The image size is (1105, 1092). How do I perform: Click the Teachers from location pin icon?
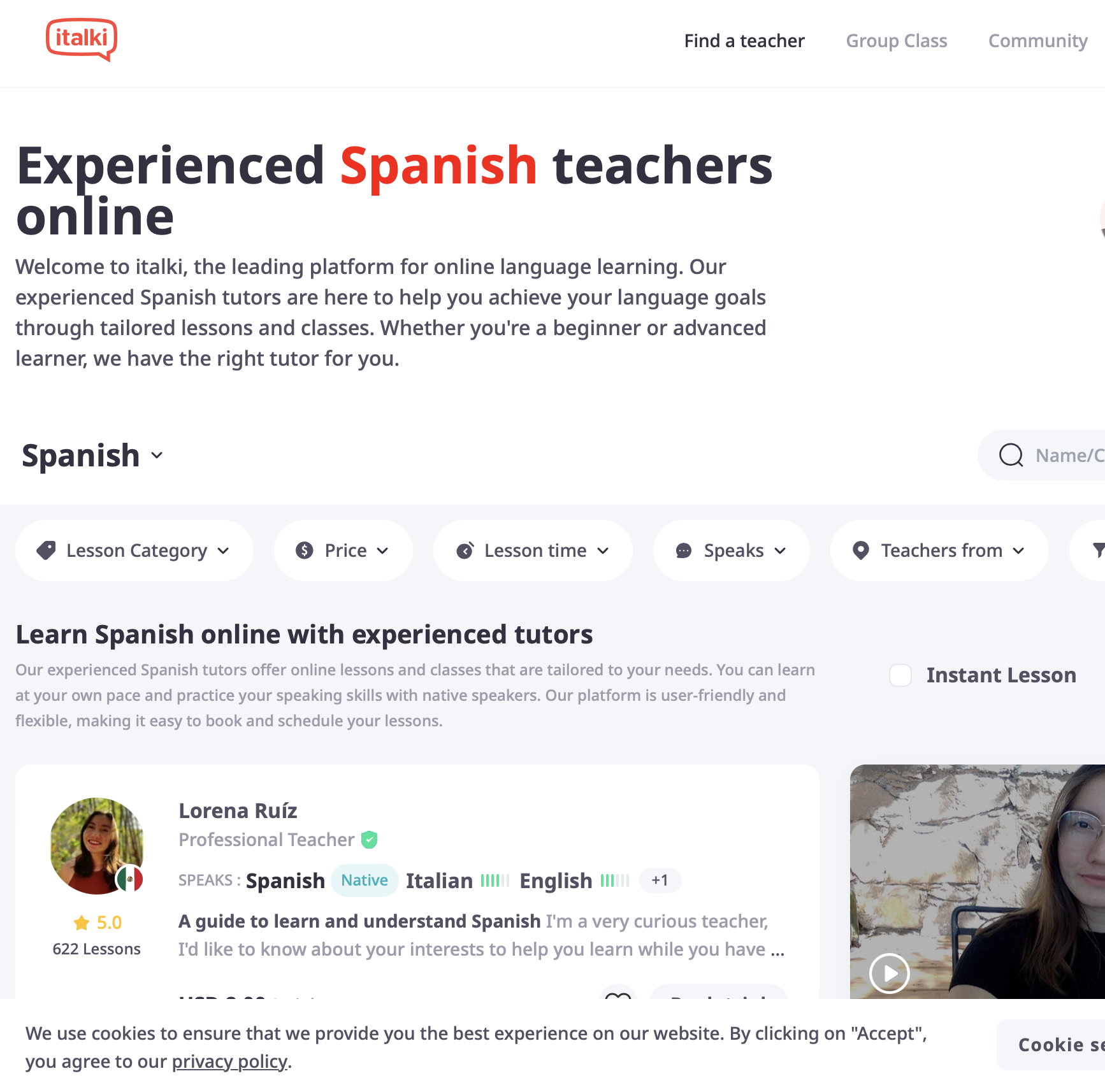(x=861, y=550)
